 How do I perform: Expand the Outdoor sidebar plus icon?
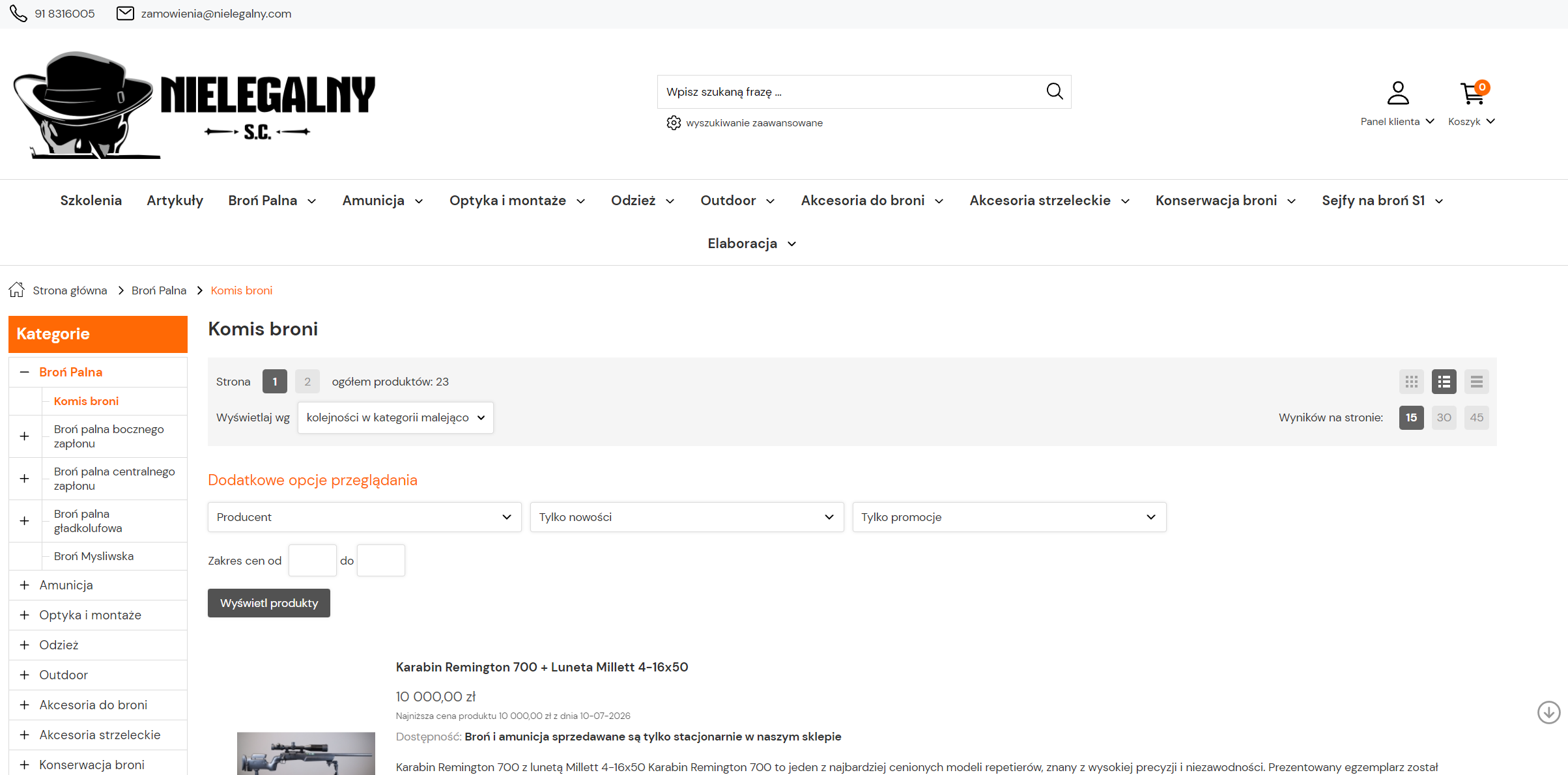(24, 675)
